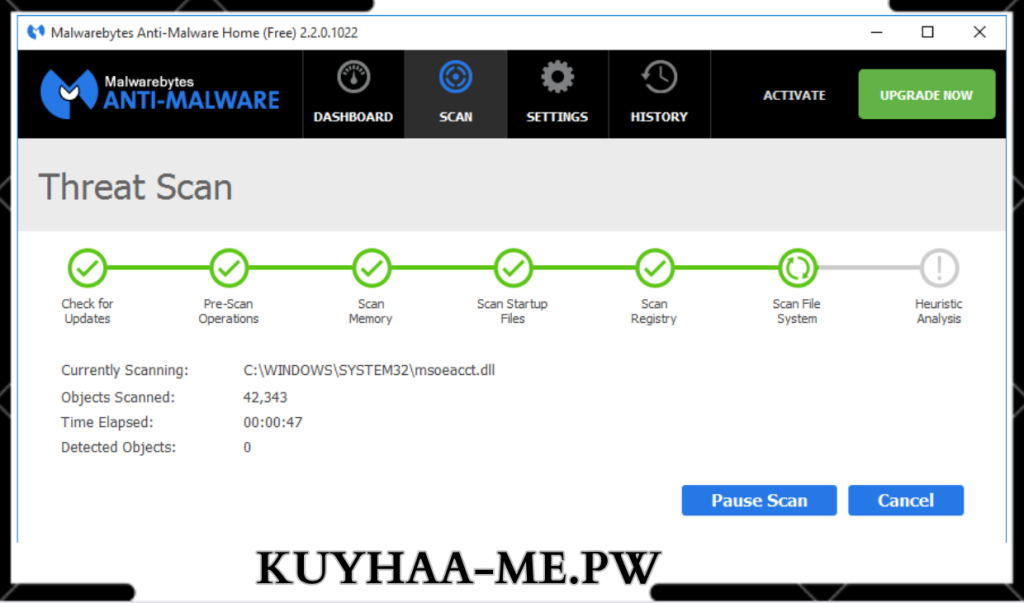Viewport: 1024px width, 603px height.
Task: Click the ACTIVATE link
Action: coord(794,95)
